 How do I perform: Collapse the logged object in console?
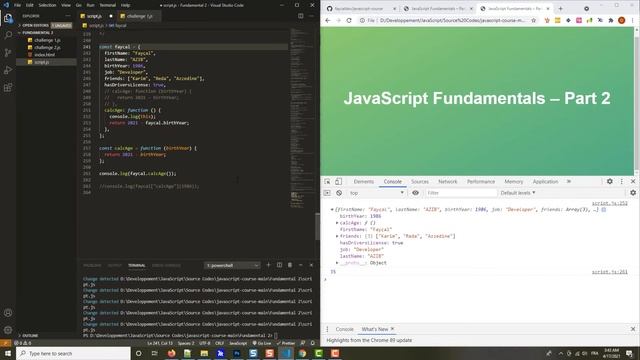pos(332,209)
